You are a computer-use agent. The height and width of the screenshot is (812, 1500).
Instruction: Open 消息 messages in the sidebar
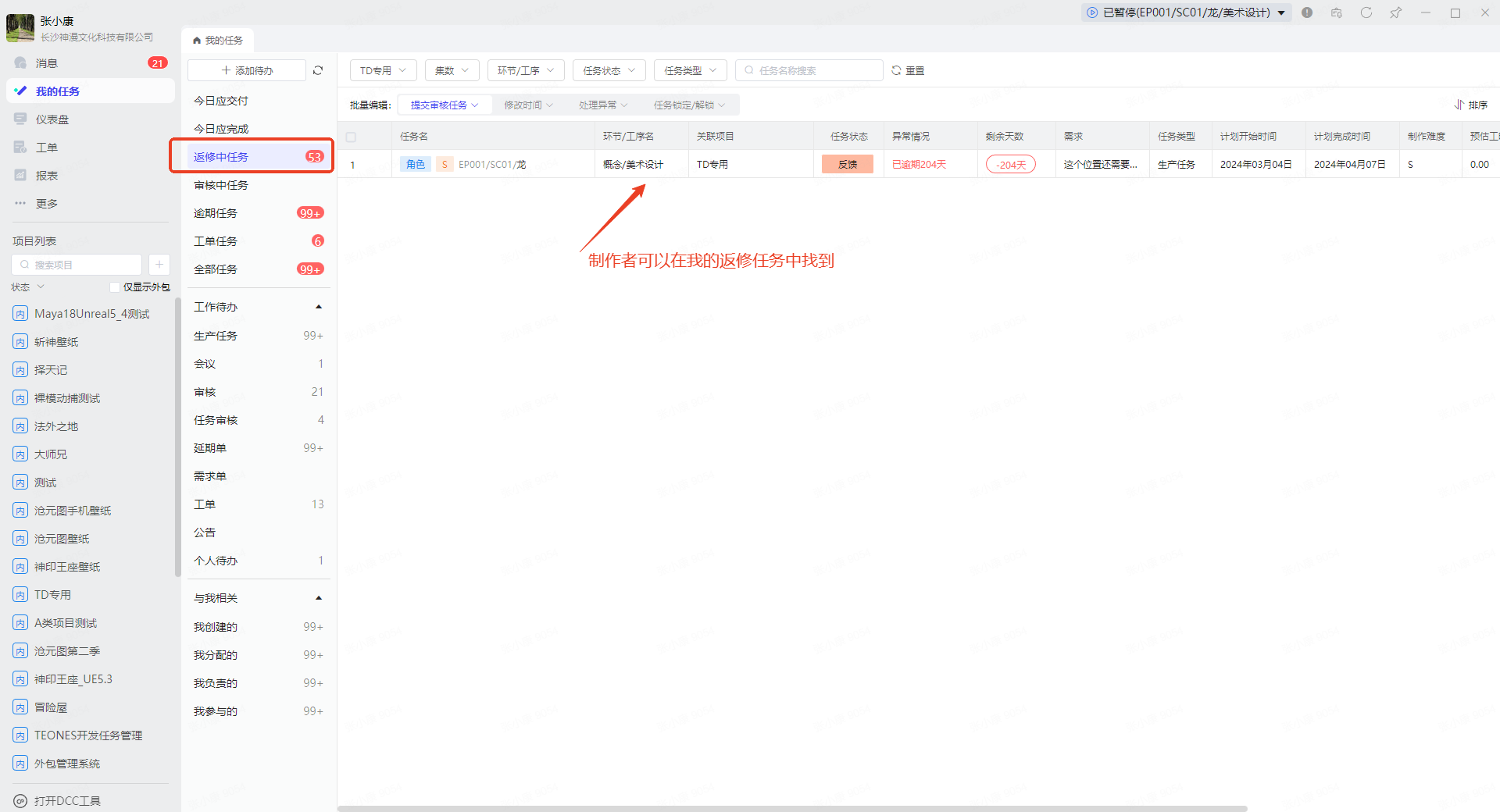pyautogui.click(x=47, y=63)
